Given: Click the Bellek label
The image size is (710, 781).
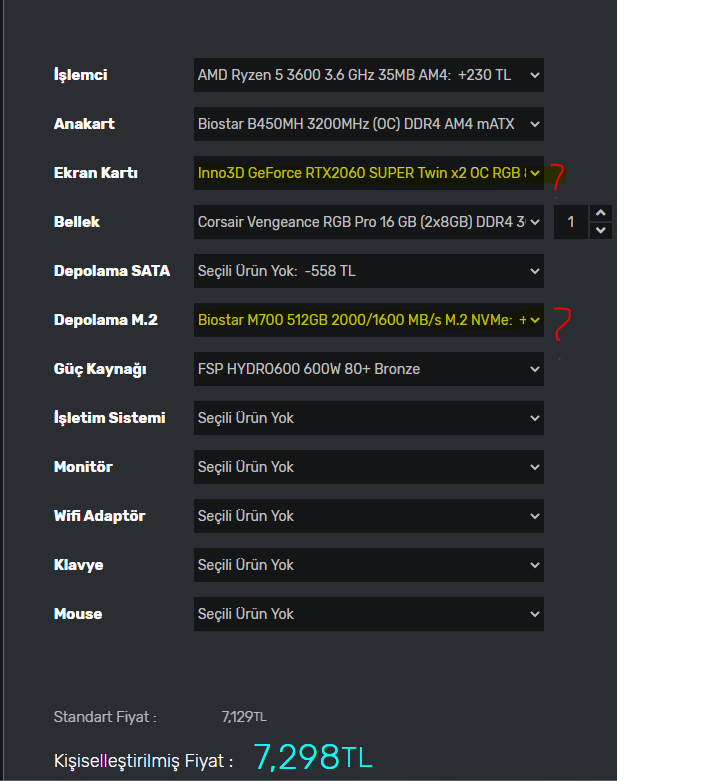Looking at the screenshot, I should [x=77, y=222].
